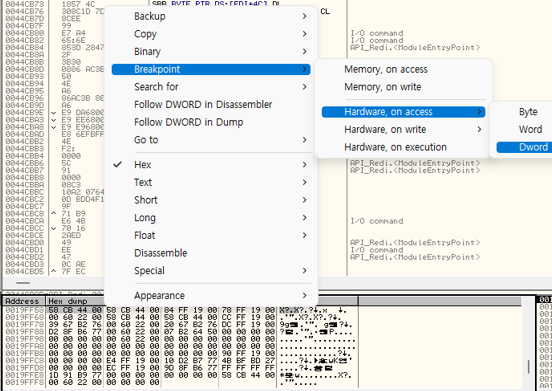Click the highlighted bytes 58 CB 44 00
Image resolution: width=552 pixels, height=391 pixels.
coord(75,310)
